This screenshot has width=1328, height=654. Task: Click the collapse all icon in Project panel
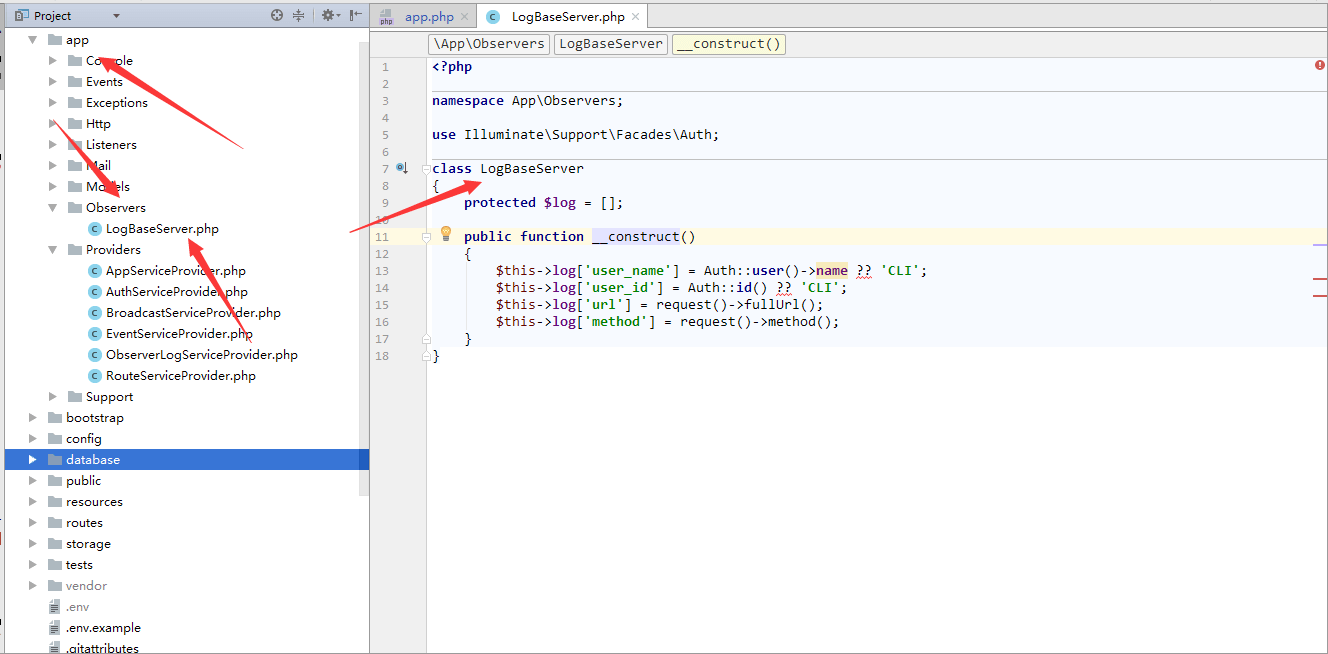point(298,15)
